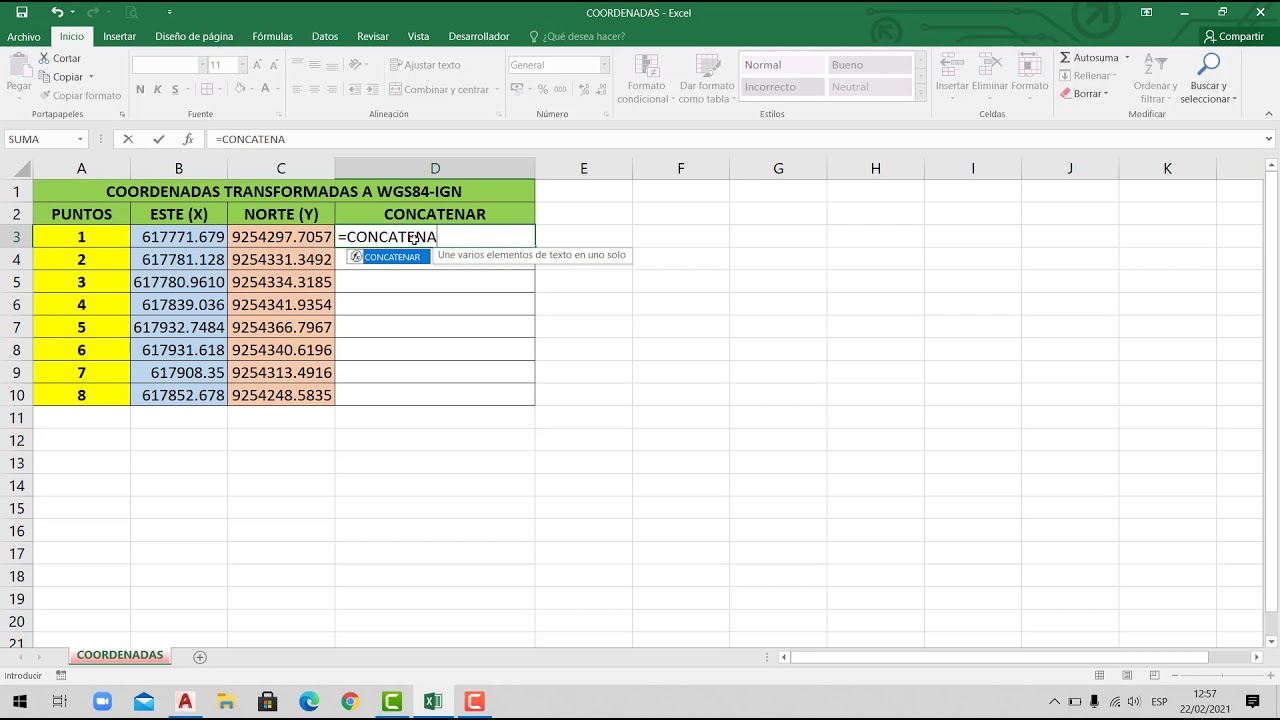This screenshot has height=720, width=1280.
Task: Select the Incorrecto cell style
Action: tap(782, 87)
